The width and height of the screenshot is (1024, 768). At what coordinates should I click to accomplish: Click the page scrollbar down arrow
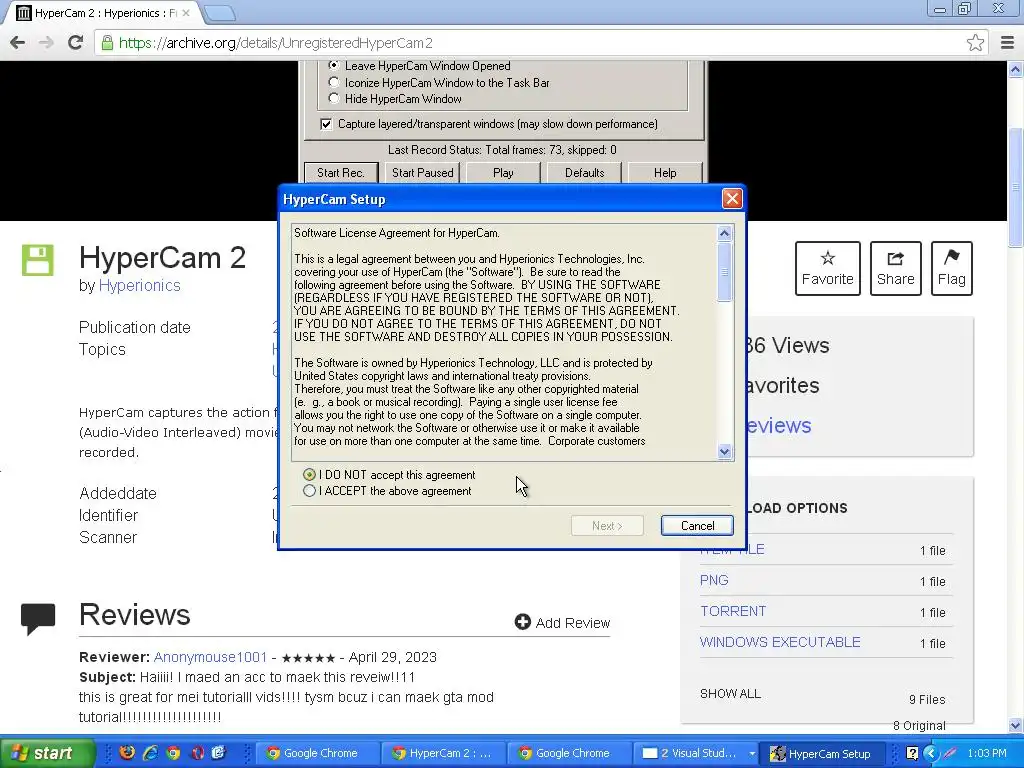coord(1016,726)
